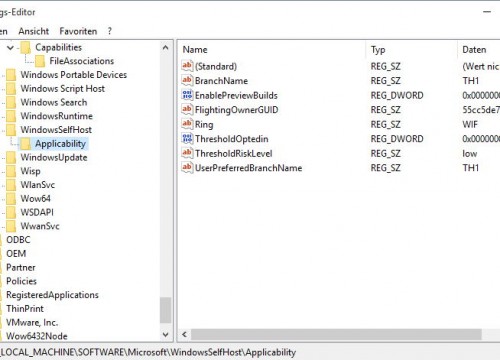Click the WindowsUpdate folder icon

pos(11,157)
